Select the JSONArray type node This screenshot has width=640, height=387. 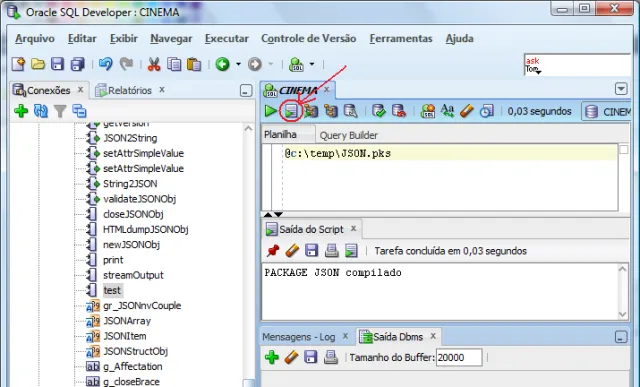click(127, 321)
